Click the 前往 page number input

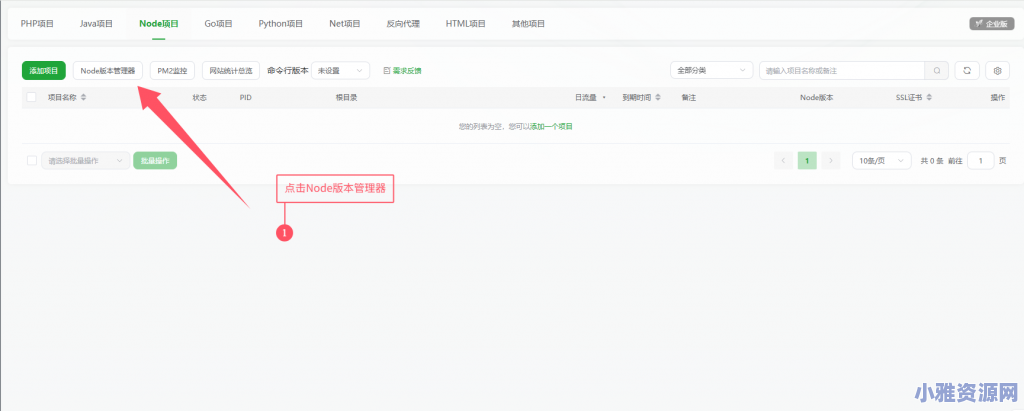981,161
